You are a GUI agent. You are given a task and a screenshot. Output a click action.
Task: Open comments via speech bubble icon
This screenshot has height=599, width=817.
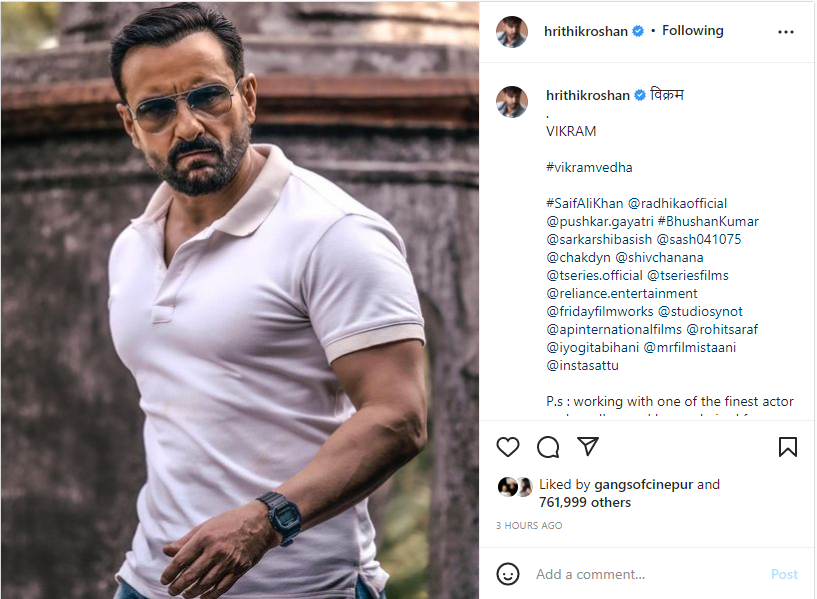(548, 447)
